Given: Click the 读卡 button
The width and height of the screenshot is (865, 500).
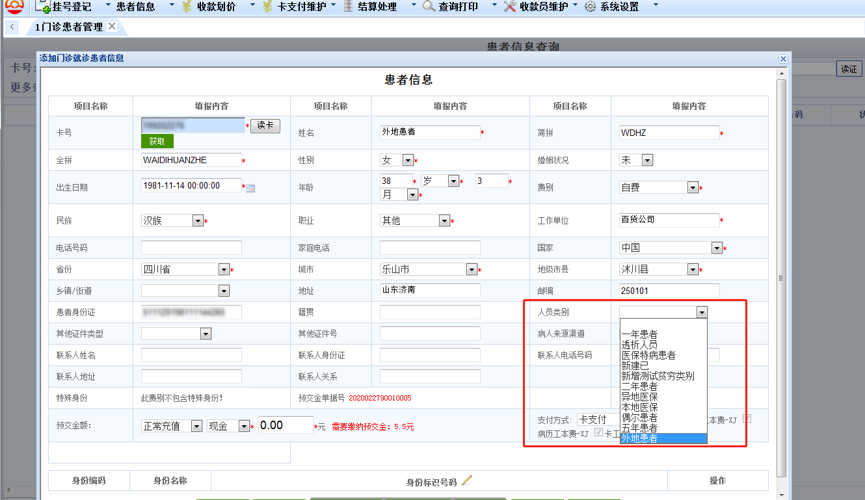Looking at the screenshot, I should point(265,125).
